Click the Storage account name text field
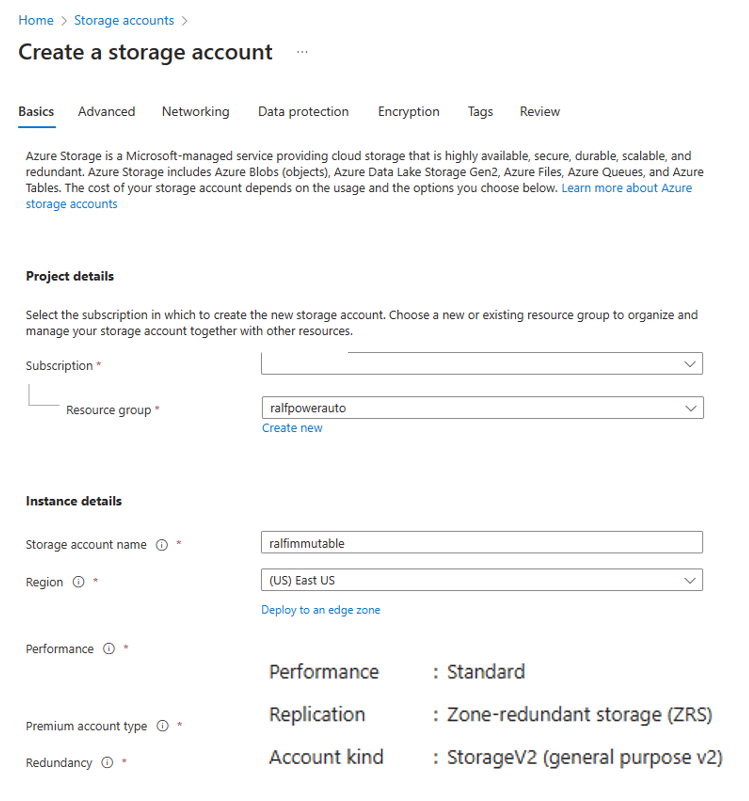 [x=481, y=543]
